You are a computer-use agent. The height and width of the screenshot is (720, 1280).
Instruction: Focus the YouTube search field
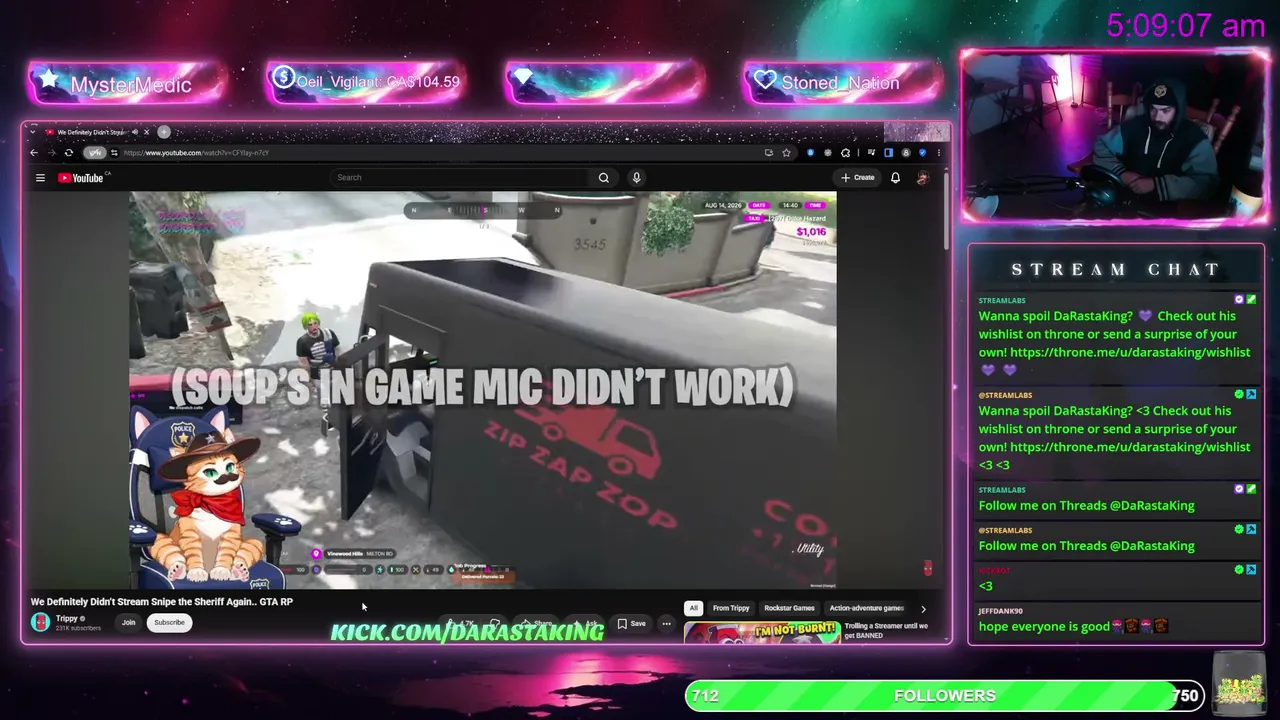coord(460,178)
